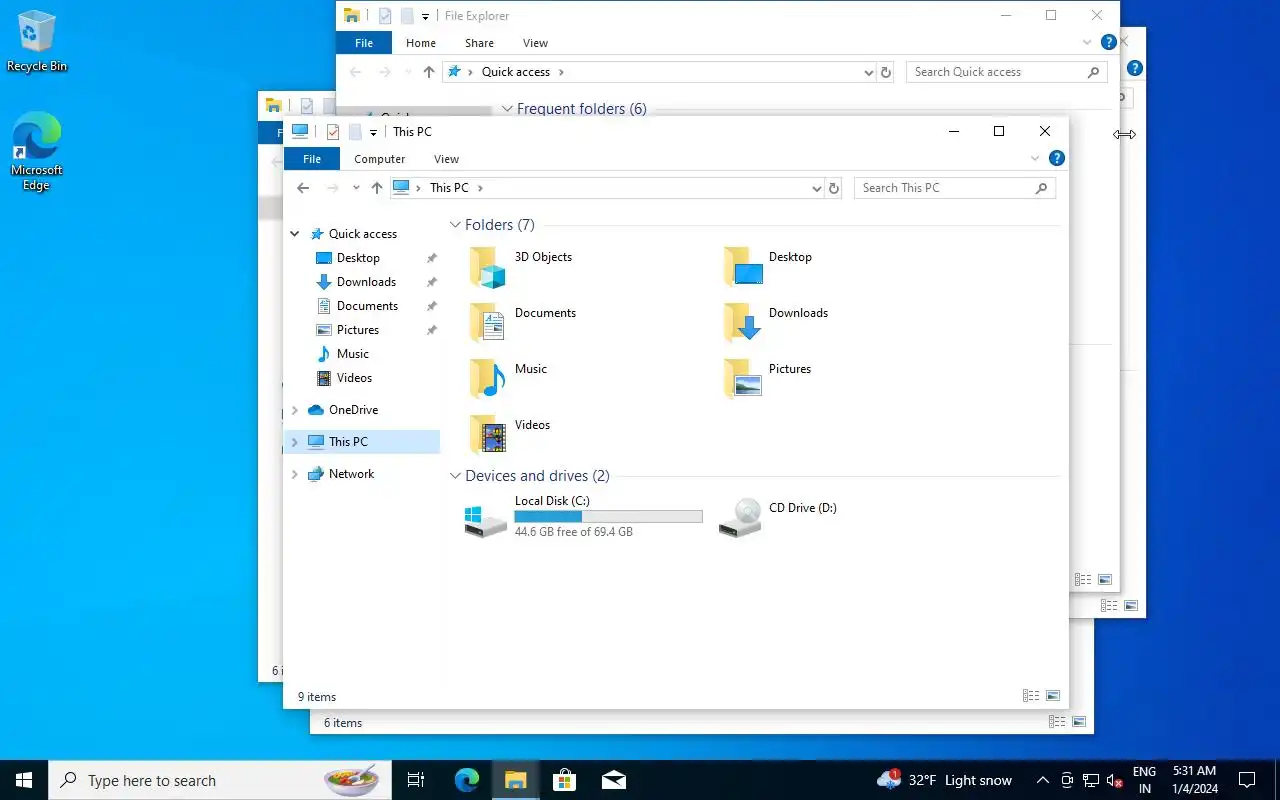Click the This PC address bar path
Viewport: 1280px width, 800px height.
point(450,188)
